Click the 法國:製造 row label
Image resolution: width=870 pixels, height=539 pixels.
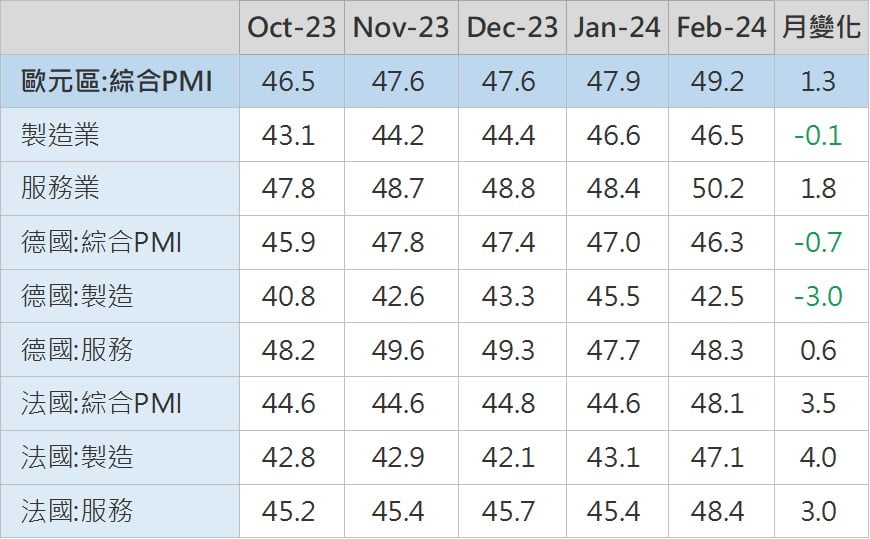click(77, 458)
